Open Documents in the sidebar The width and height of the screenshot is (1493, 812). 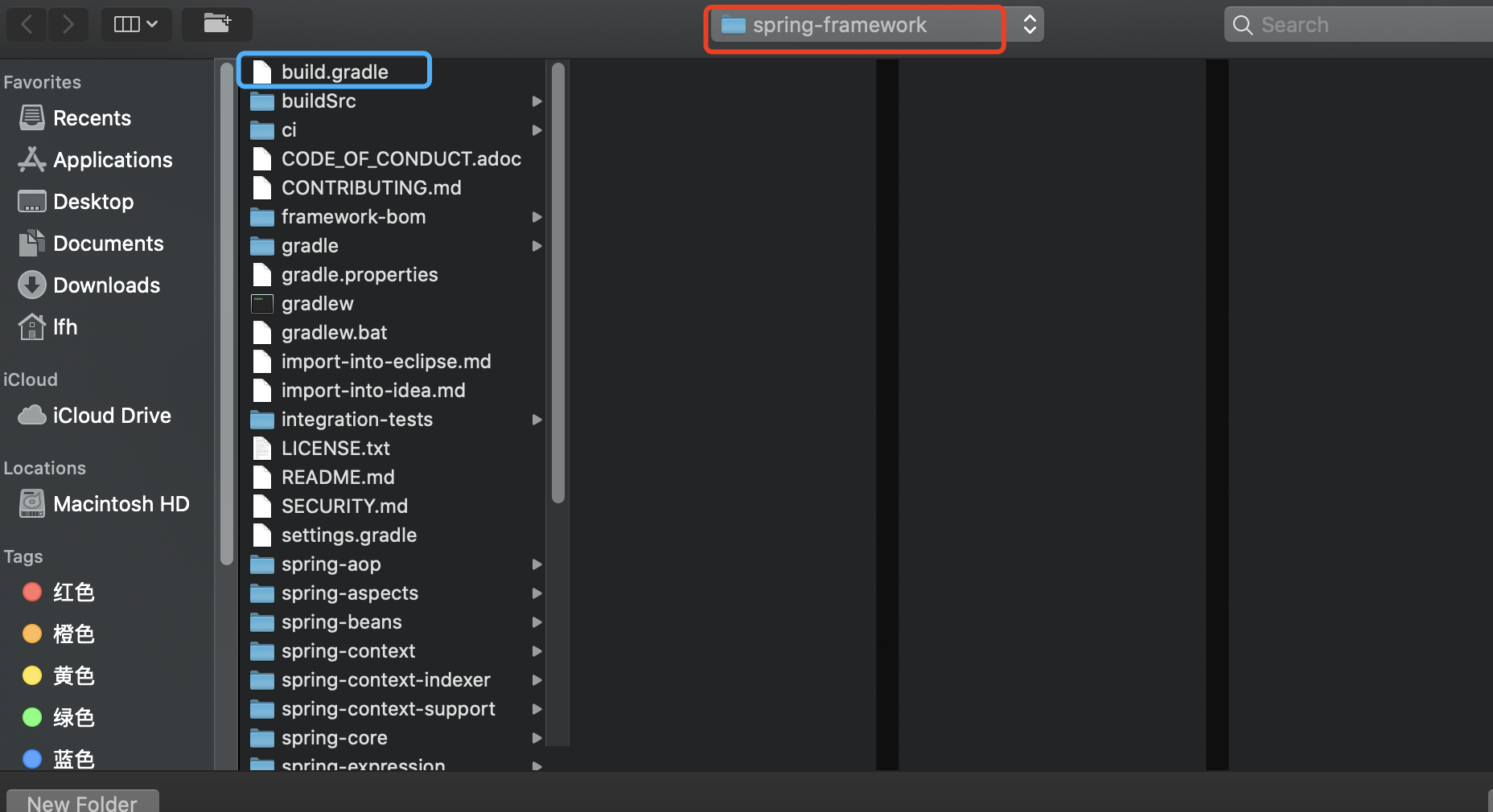tap(92, 244)
